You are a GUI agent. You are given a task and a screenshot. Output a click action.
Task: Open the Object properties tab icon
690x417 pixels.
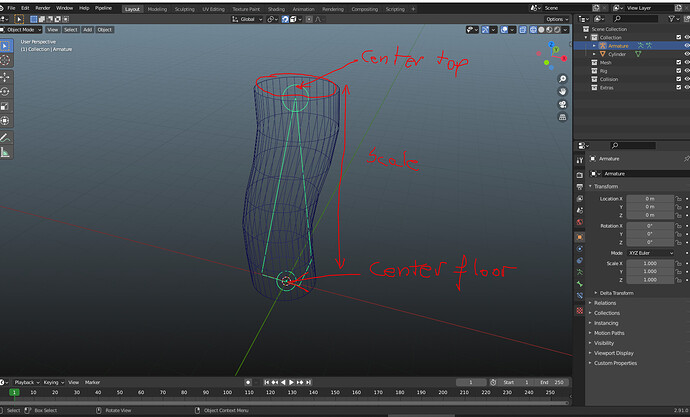(x=580, y=237)
